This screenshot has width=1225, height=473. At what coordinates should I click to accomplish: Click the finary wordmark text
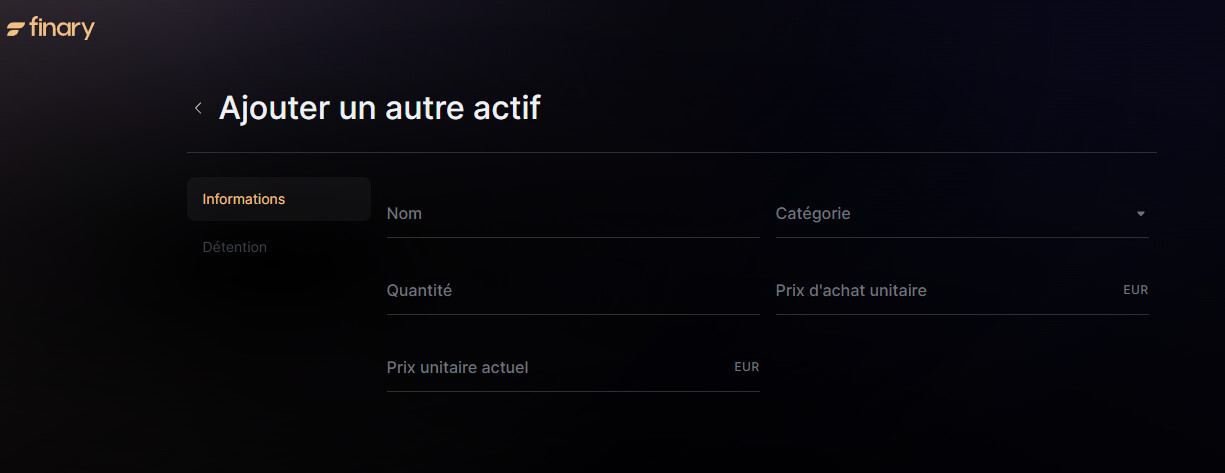(x=61, y=28)
